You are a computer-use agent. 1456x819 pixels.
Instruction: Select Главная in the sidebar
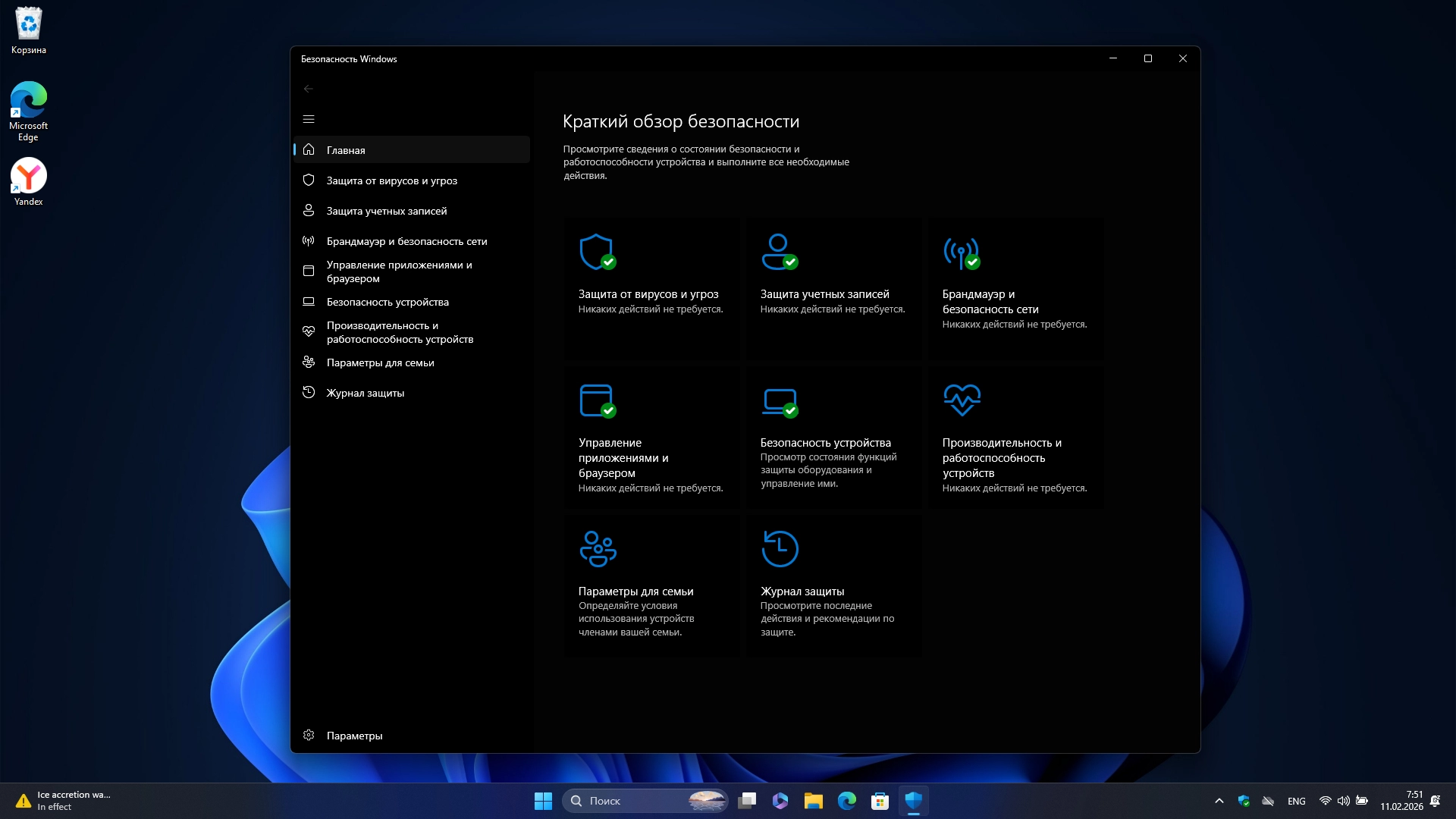pyautogui.click(x=346, y=150)
